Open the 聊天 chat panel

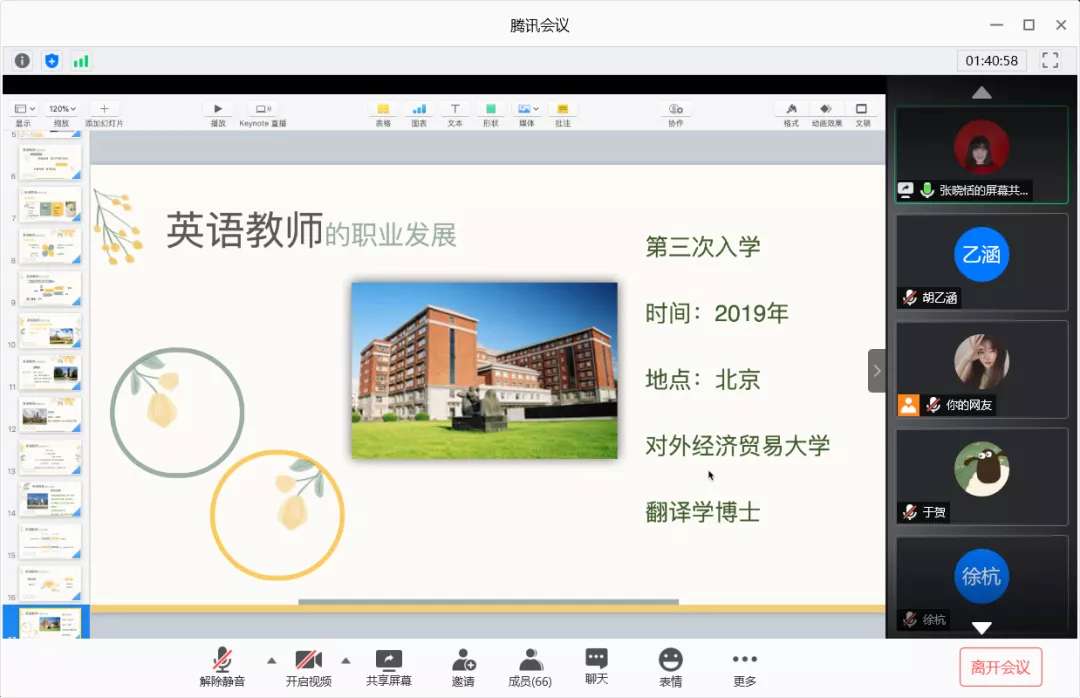point(597,667)
